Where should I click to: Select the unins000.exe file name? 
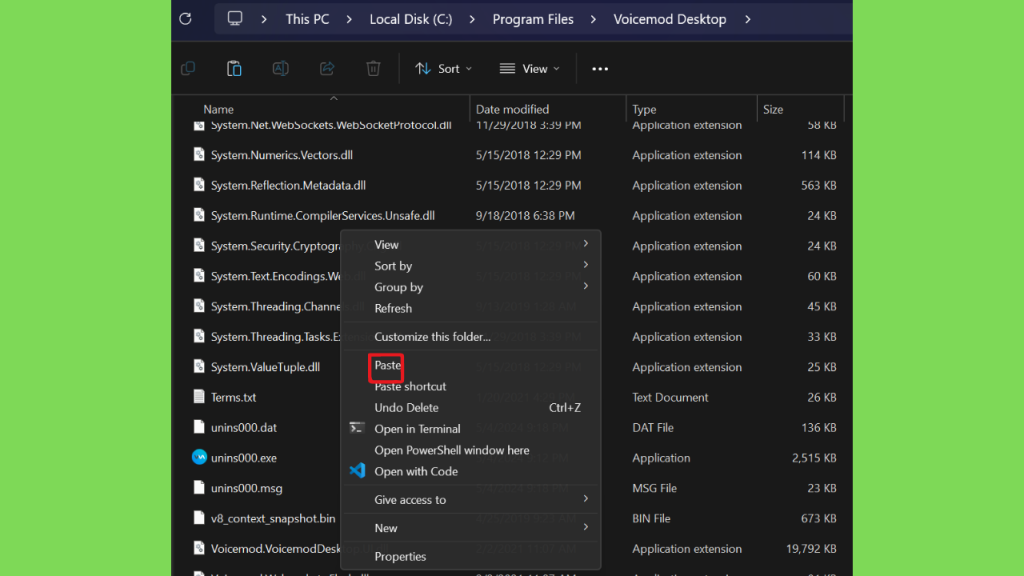244,458
